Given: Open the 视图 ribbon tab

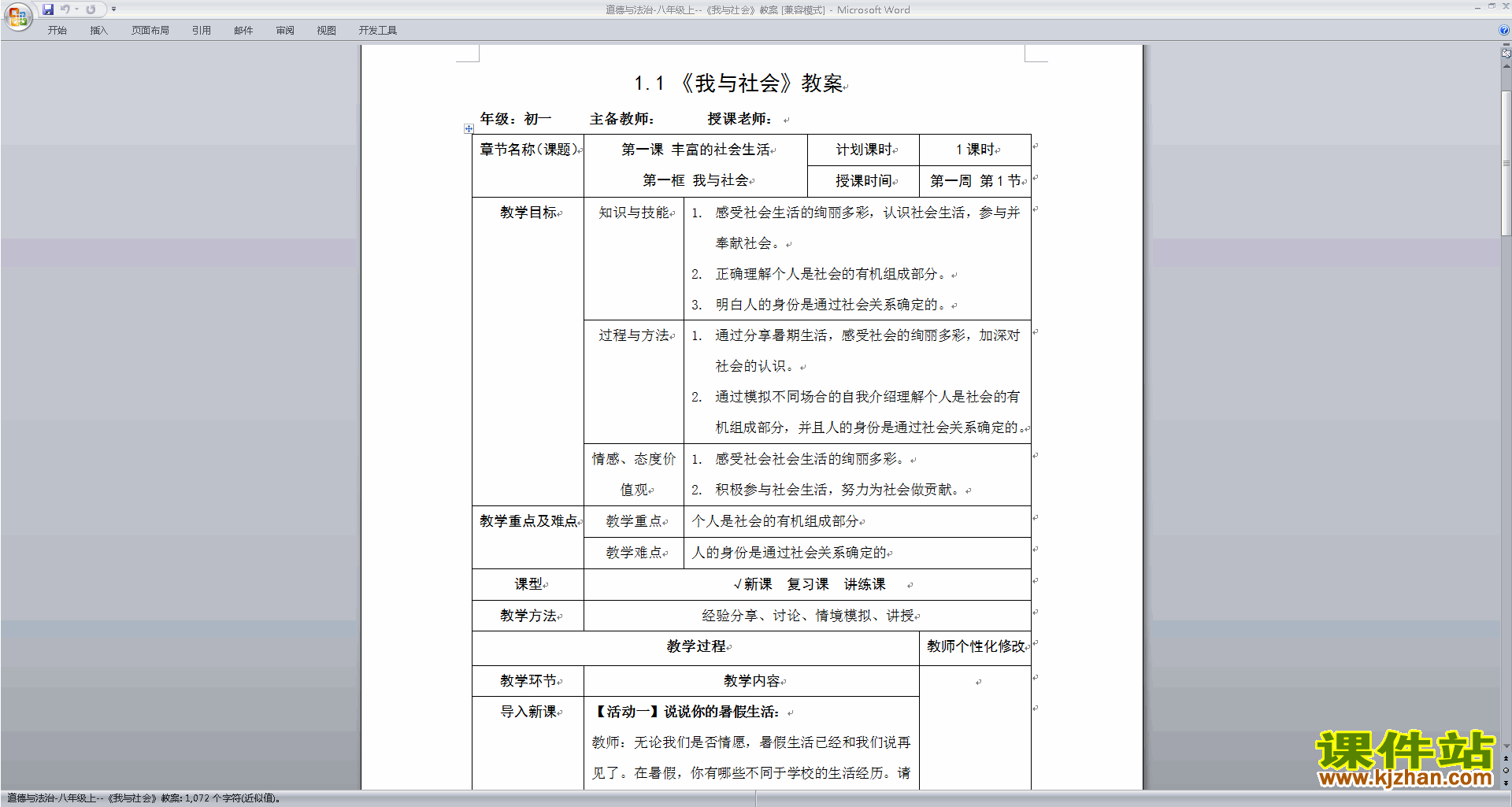Looking at the screenshot, I should click(327, 31).
